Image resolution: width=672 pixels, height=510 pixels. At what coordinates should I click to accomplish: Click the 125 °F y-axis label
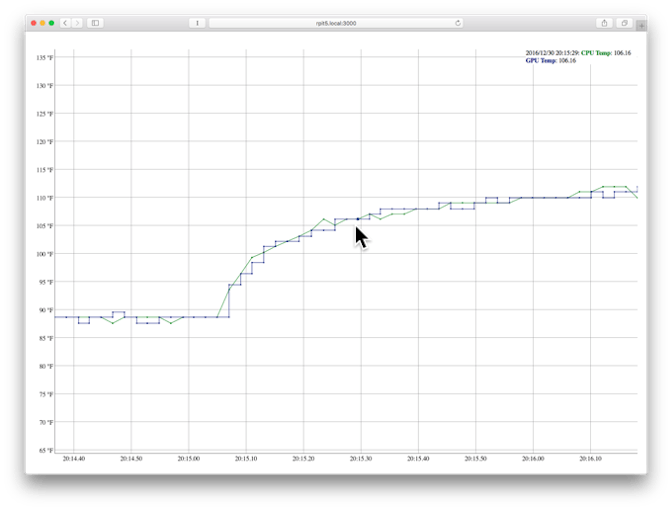coord(45,114)
